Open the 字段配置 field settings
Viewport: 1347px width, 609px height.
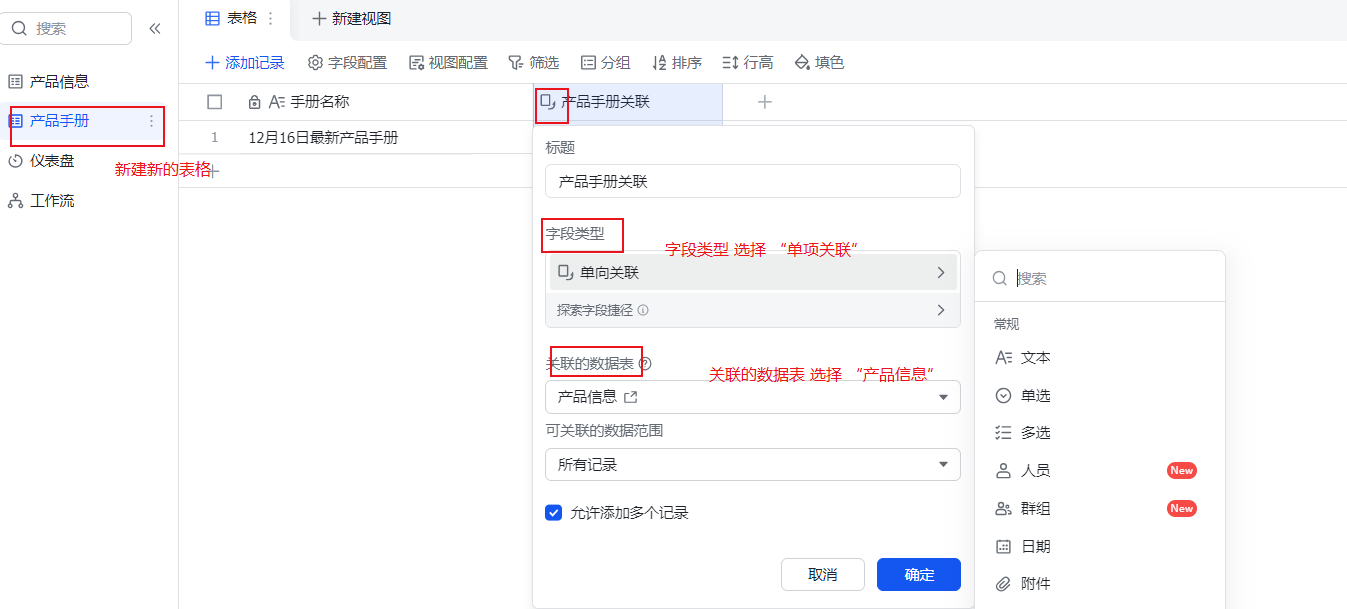pos(347,63)
